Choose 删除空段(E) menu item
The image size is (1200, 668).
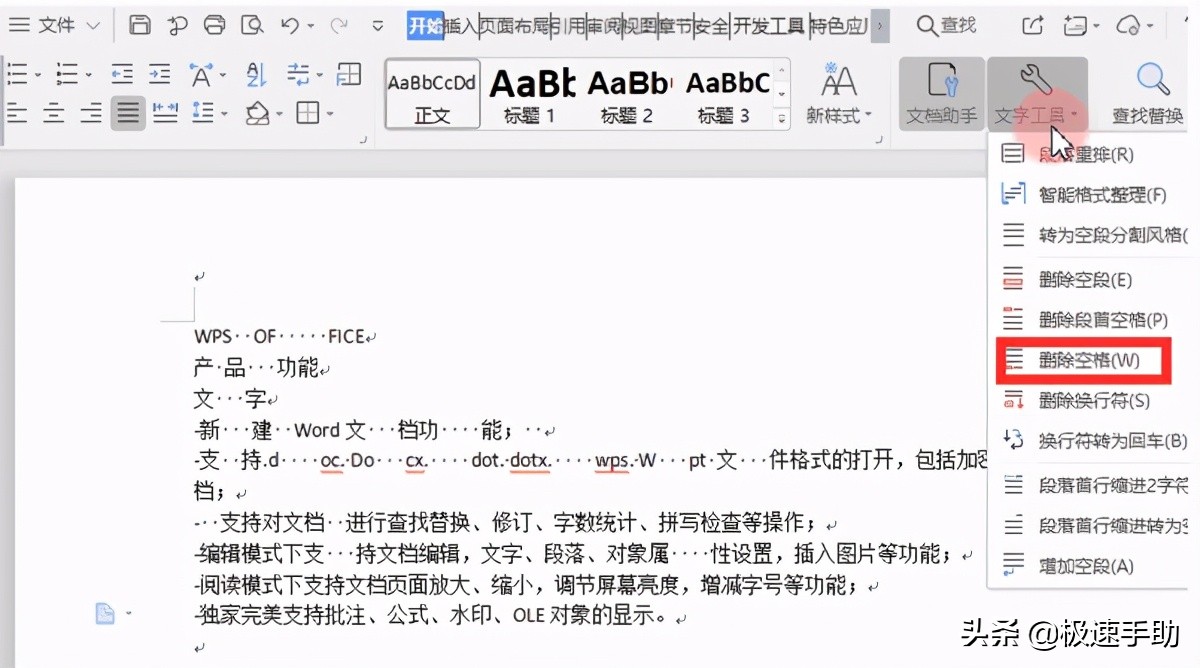point(1087,280)
